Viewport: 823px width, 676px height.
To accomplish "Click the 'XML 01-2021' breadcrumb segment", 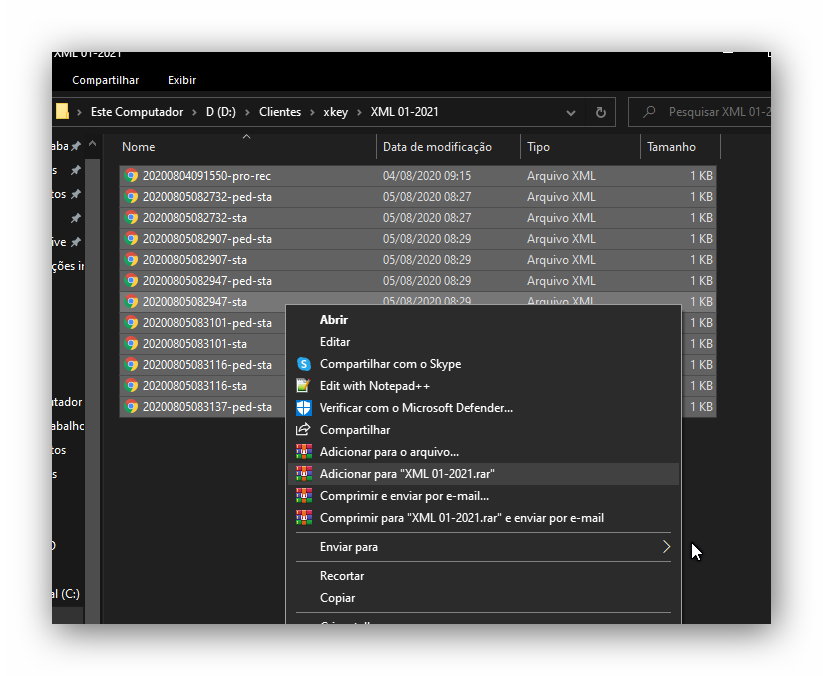I will click(404, 112).
